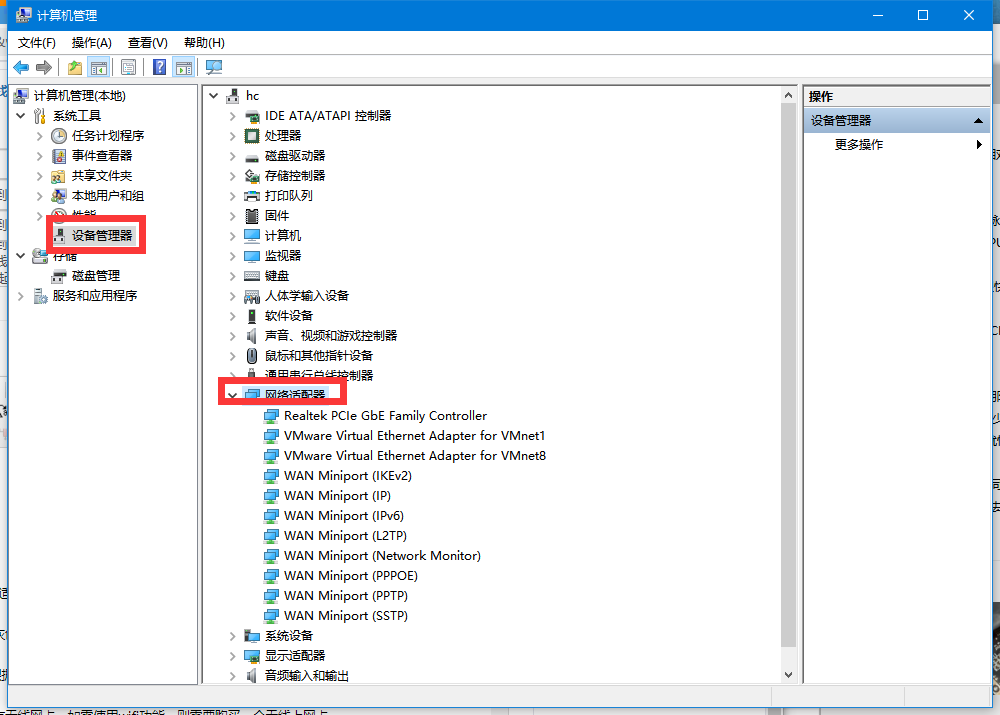The height and width of the screenshot is (715, 1000).
Task: Select WAN Miniport (PPPOE) device
Action: click(351, 575)
